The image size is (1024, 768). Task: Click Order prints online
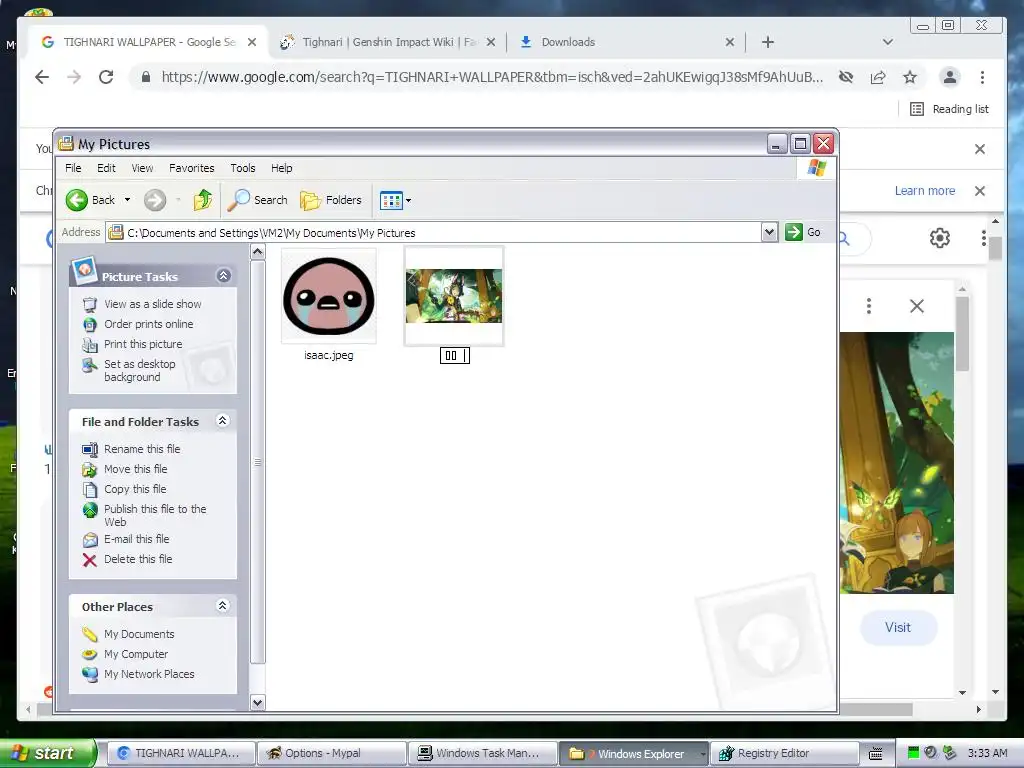click(148, 324)
